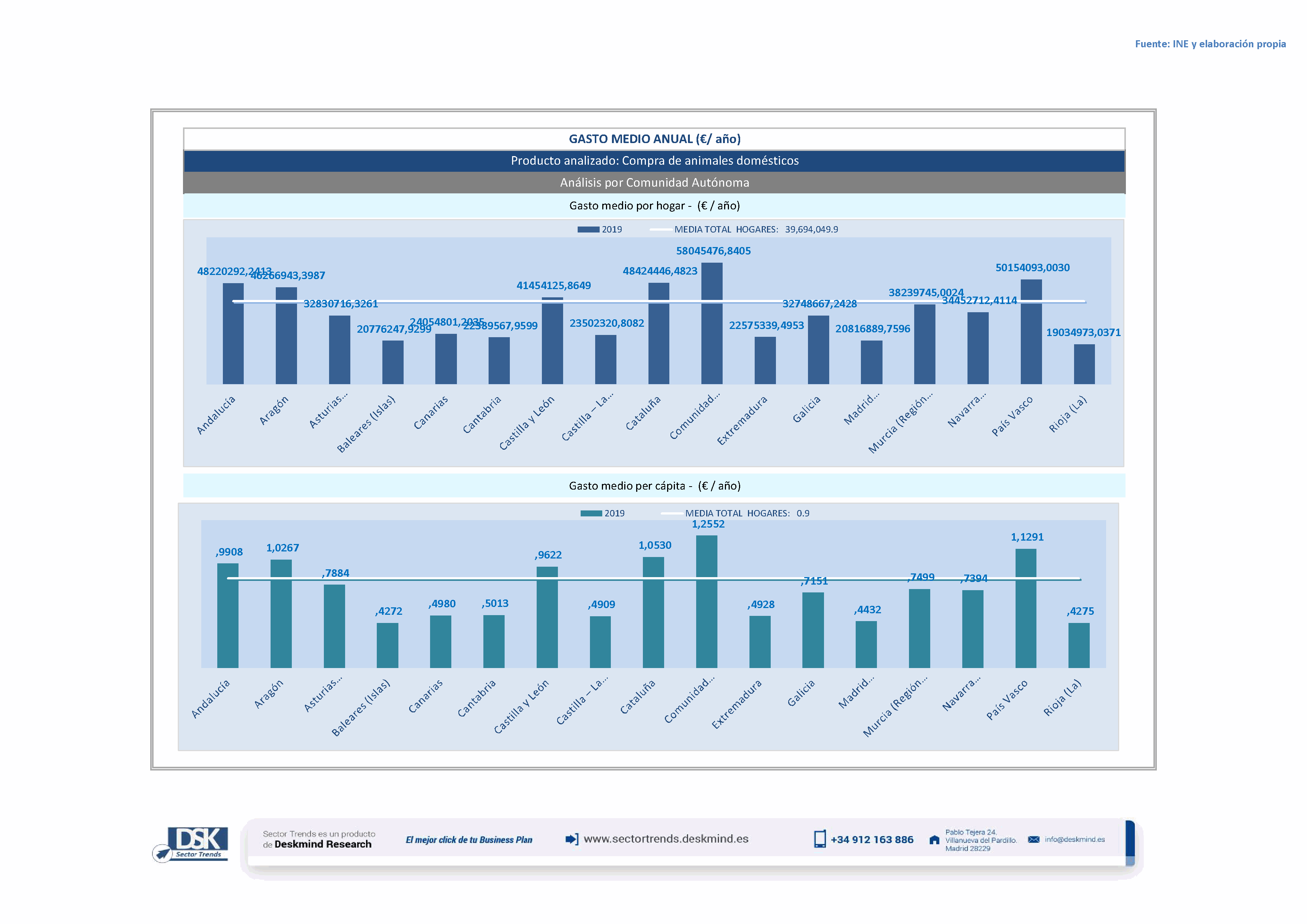Click the 'Análisis por Comunidad Autónoma' banner
Image resolution: width=1307 pixels, height=924 pixels.
point(654,183)
